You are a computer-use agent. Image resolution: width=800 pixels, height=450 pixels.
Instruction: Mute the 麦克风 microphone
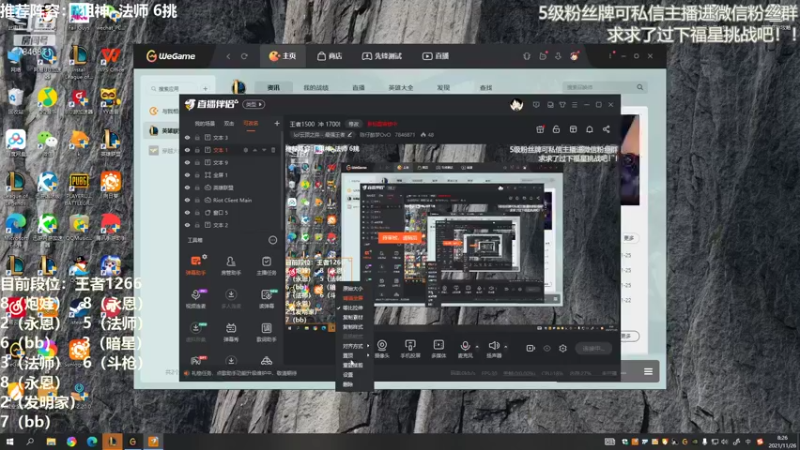(465, 349)
